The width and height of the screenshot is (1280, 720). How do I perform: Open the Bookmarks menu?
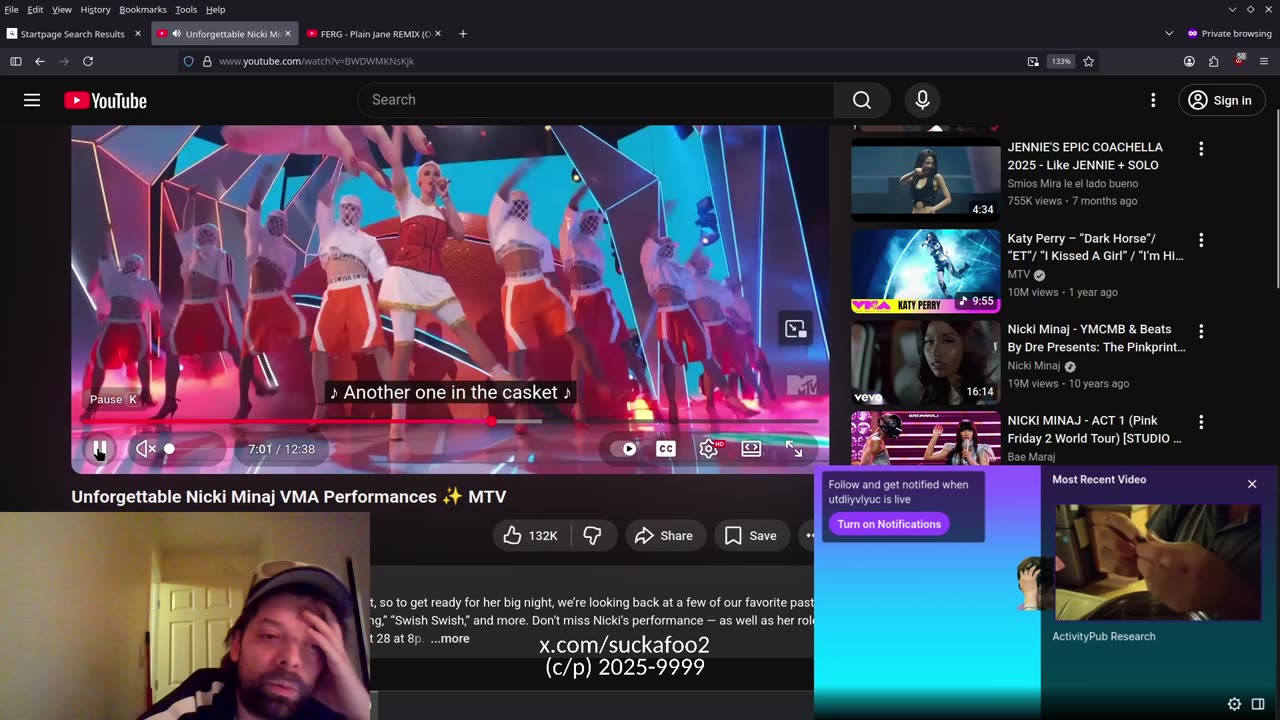pyautogui.click(x=143, y=9)
